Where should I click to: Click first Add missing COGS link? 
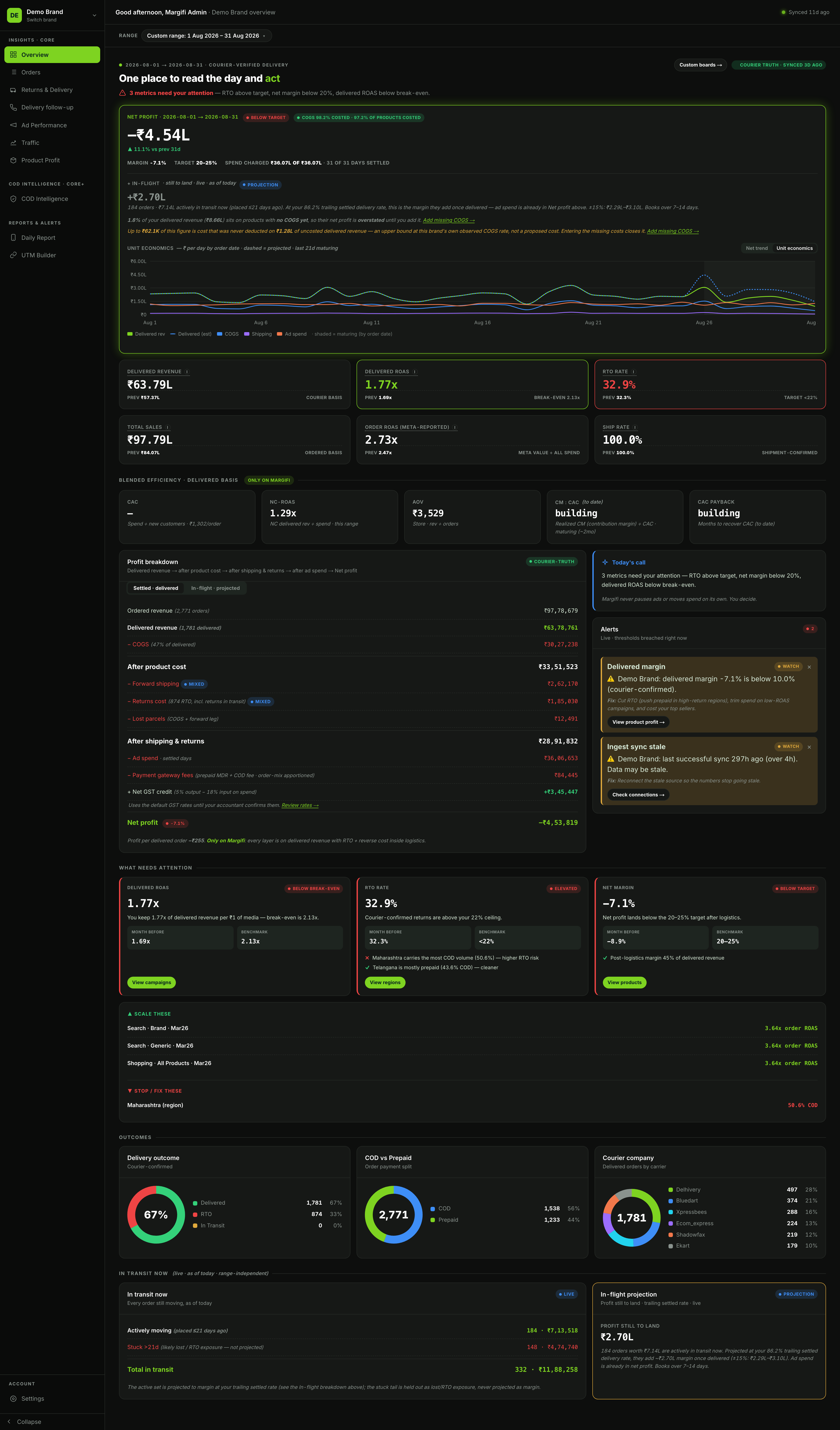point(449,220)
